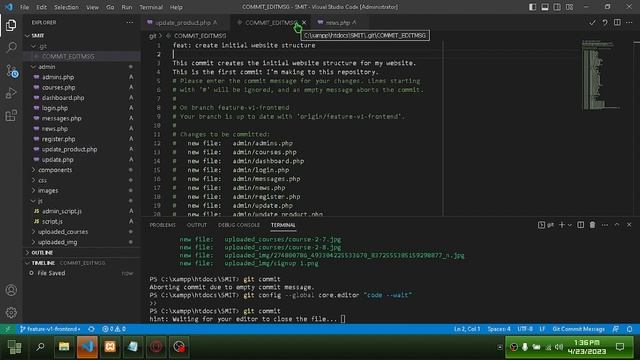Maximize the terminal panel size

click(617, 225)
